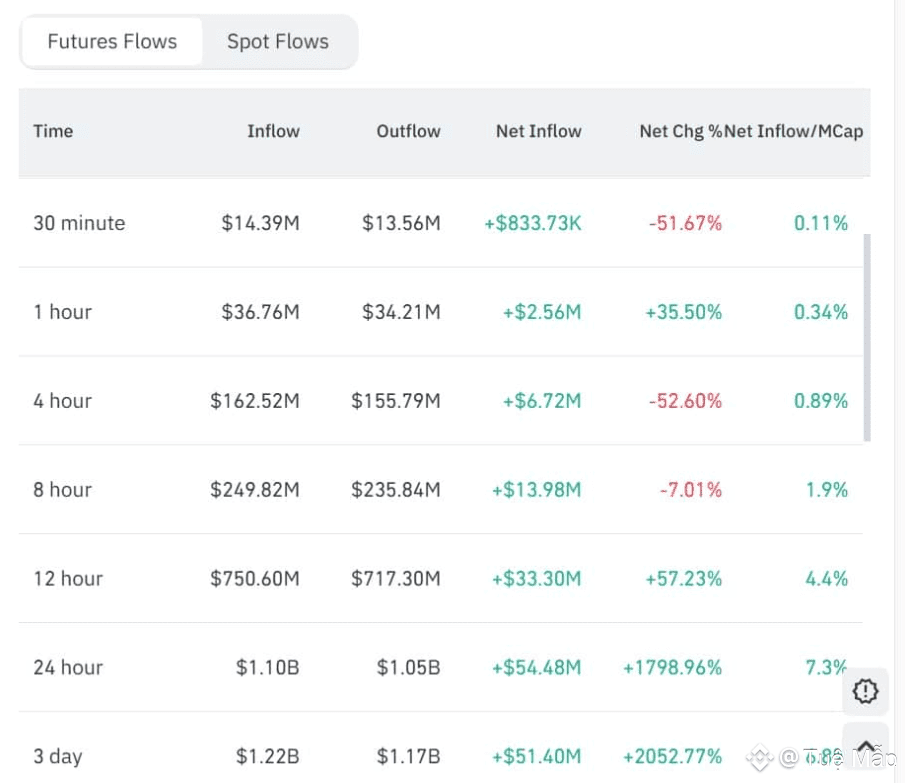
Task: Click the Time column header
Action: click(x=53, y=131)
